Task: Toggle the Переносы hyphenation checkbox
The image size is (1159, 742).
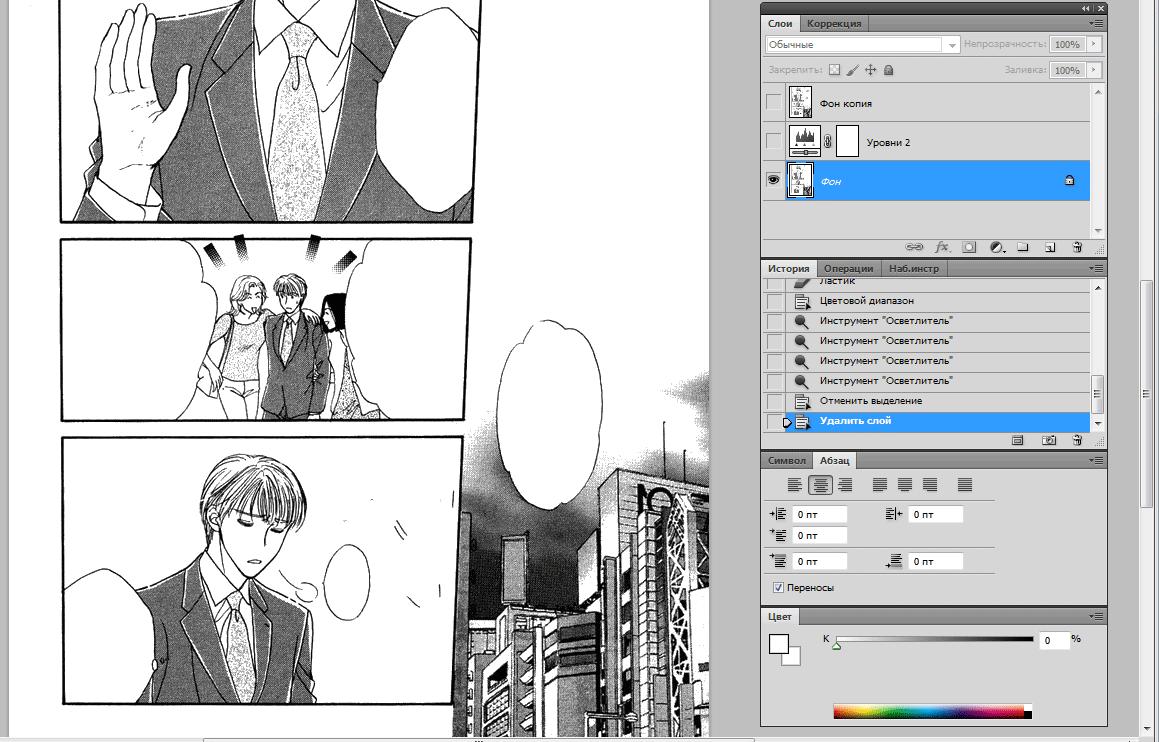Action: (x=778, y=588)
